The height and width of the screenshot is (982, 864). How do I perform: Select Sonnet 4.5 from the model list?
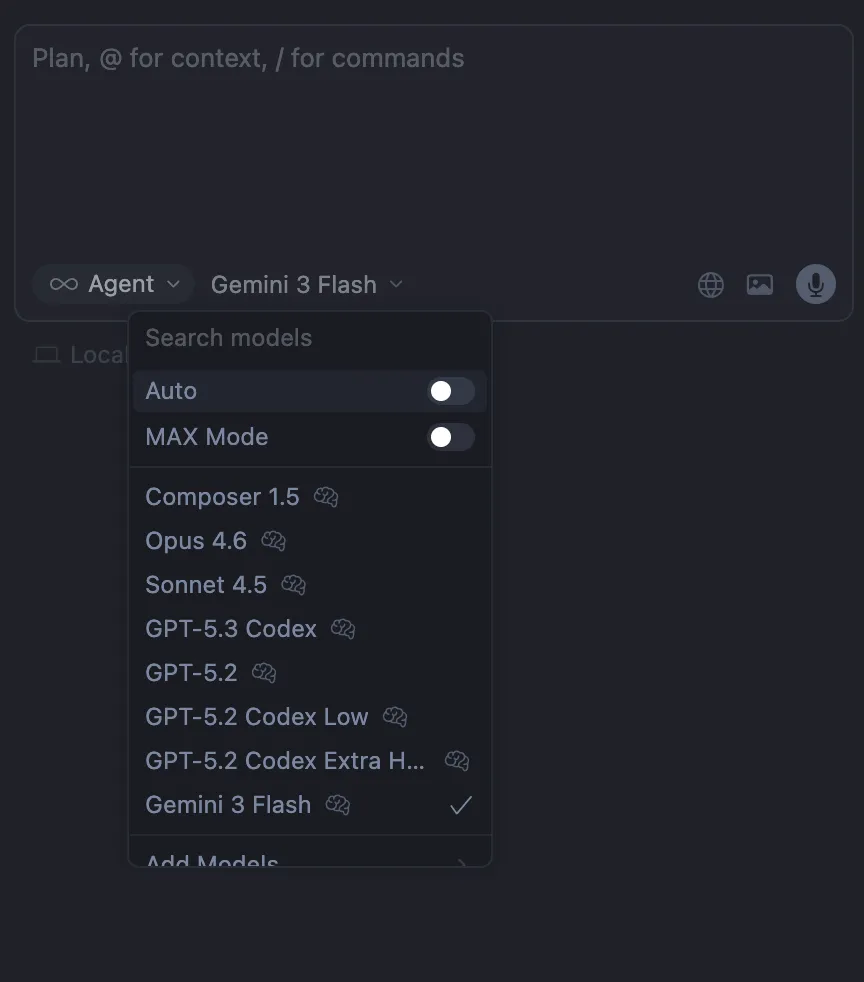pyautogui.click(x=206, y=585)
